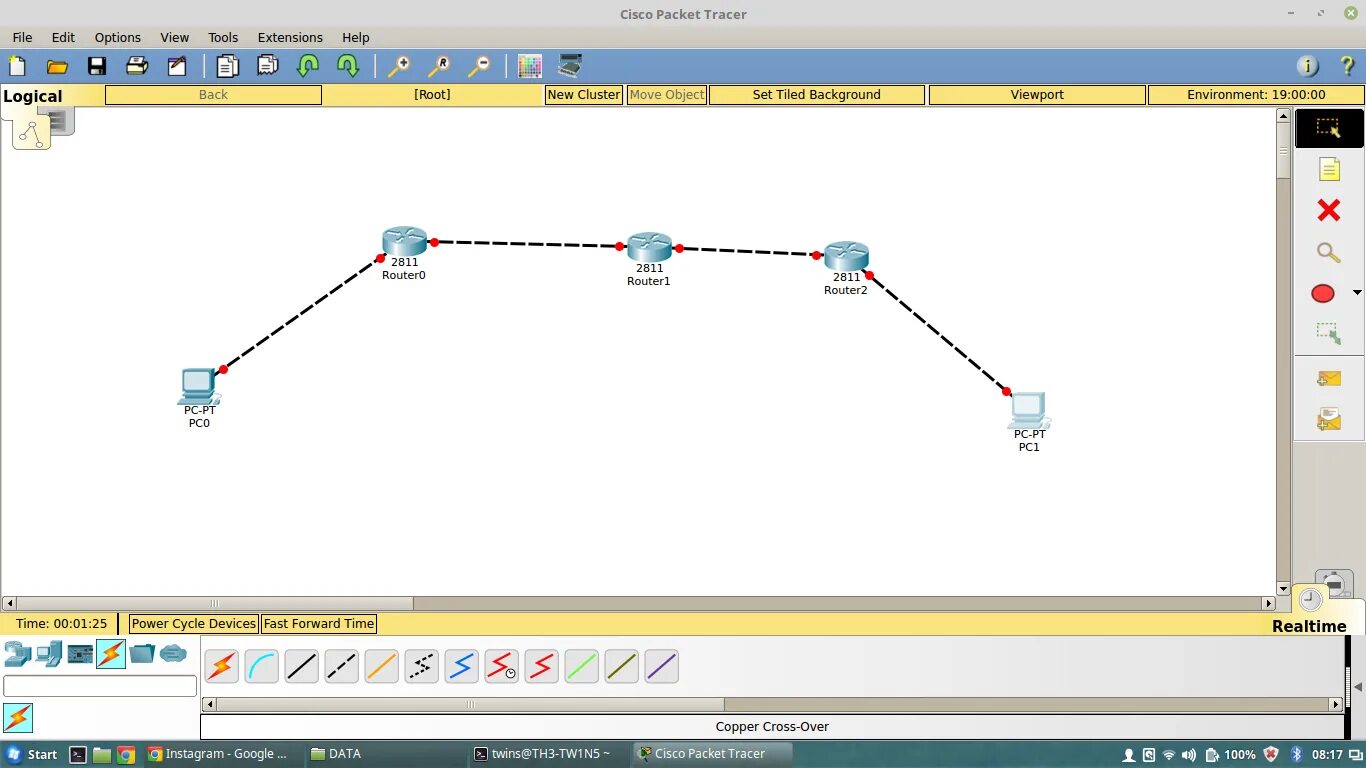Click the Paste icon in toolbar
Image resolution: width=1366 pixels, height=768 pixels.
(268, 67)
